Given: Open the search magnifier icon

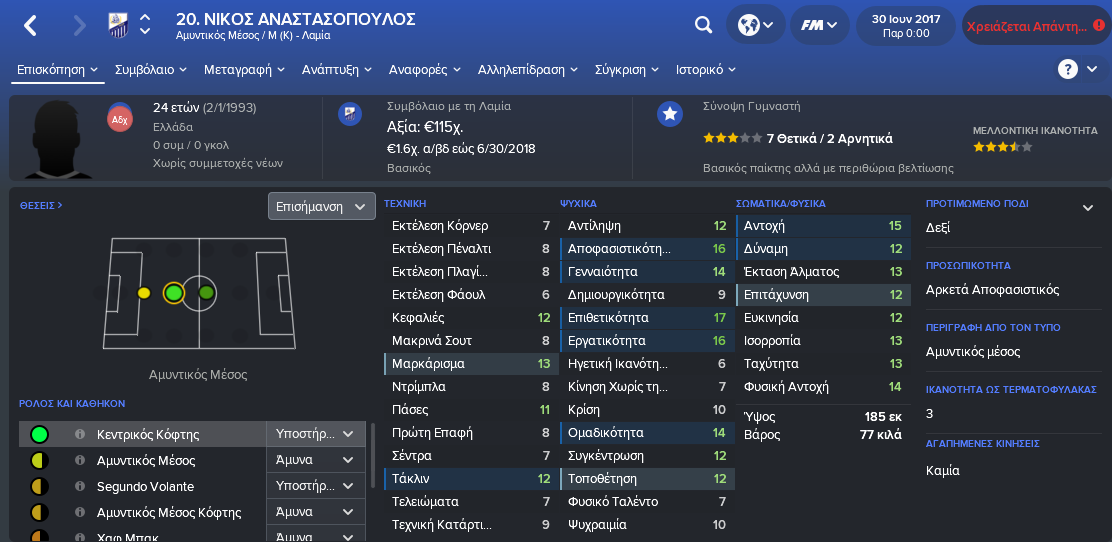Looking at the screenshot, I should (x=703, y=26).
